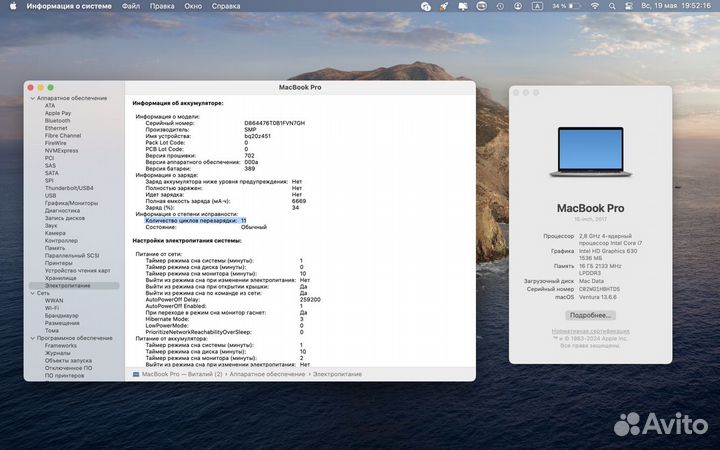Open the 'Нормативная сертификация' link
The height and width of the screenshot is (450, 720).
click(x=591, y=331)
